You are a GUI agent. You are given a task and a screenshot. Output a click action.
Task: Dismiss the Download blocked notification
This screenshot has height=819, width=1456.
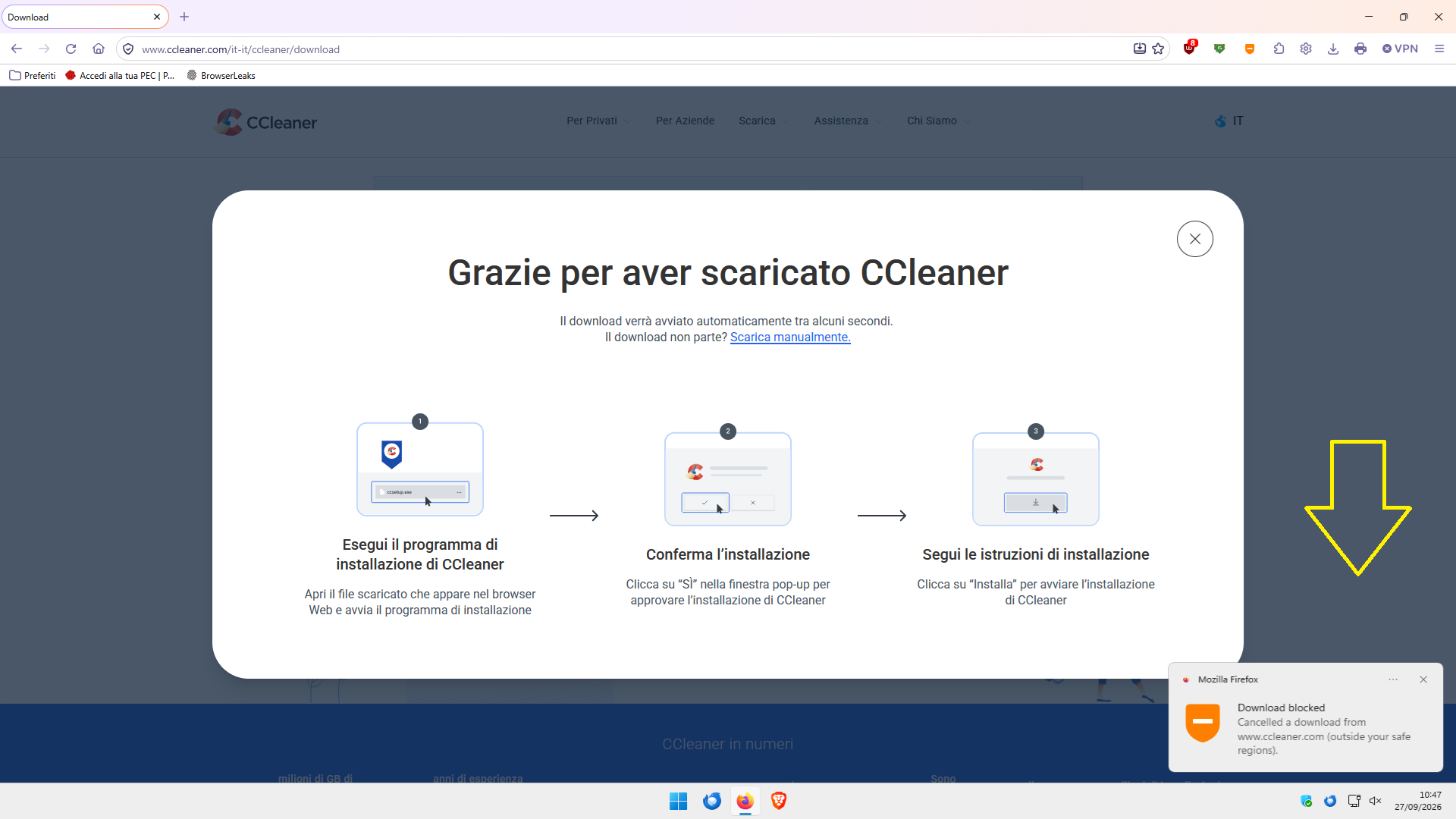point(1423,679)
